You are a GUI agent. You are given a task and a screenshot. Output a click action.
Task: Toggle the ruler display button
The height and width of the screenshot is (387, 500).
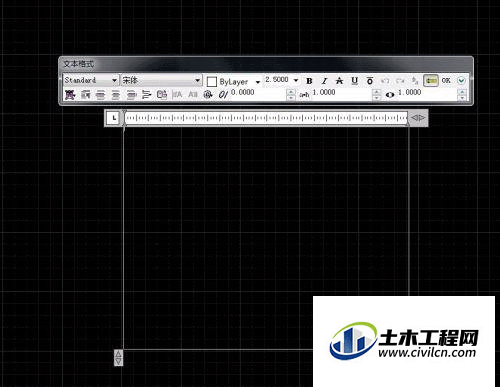[431, 80]
